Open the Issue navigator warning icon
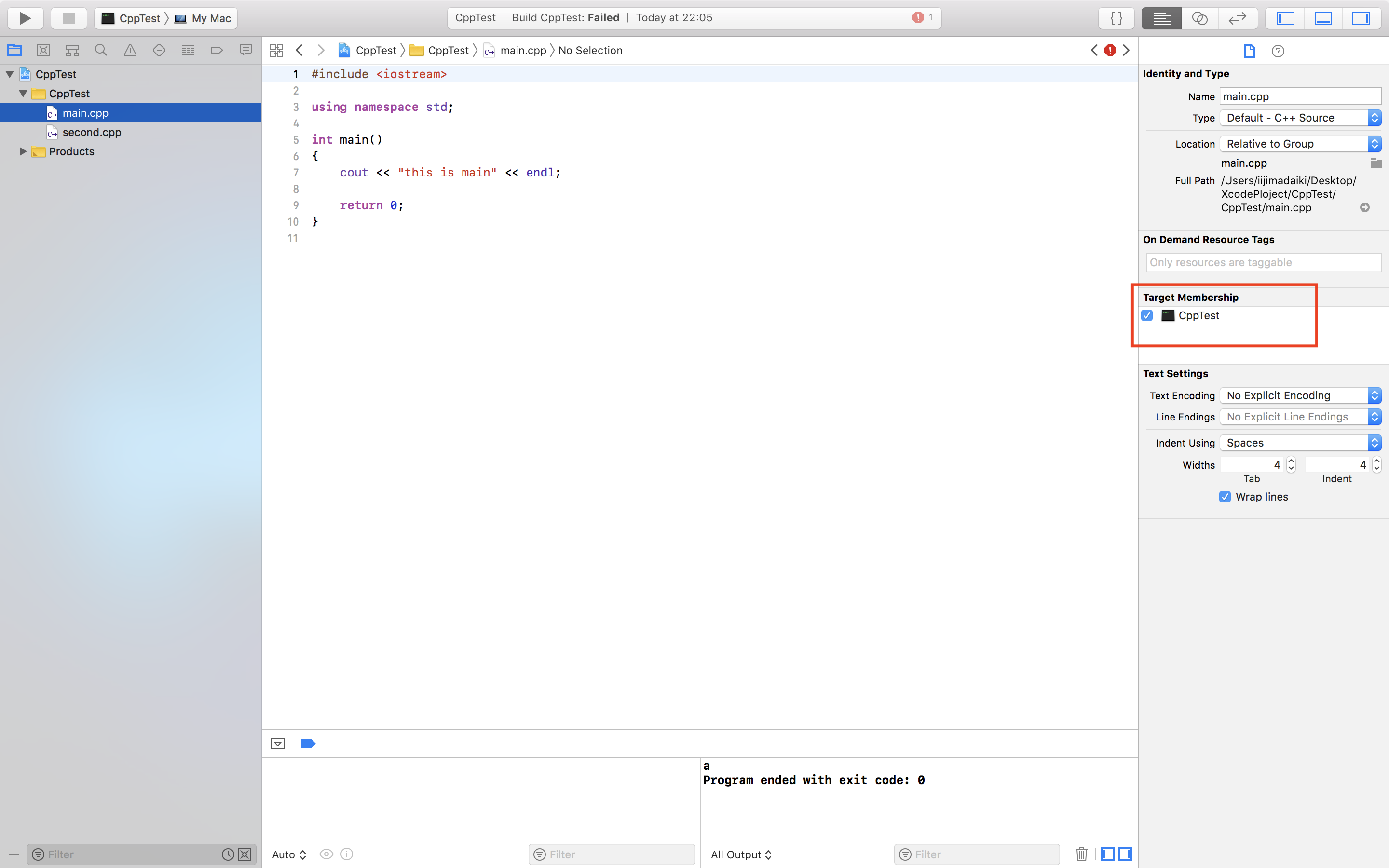The height and width of the screenshot is (868, 1389). coord(130,51)
